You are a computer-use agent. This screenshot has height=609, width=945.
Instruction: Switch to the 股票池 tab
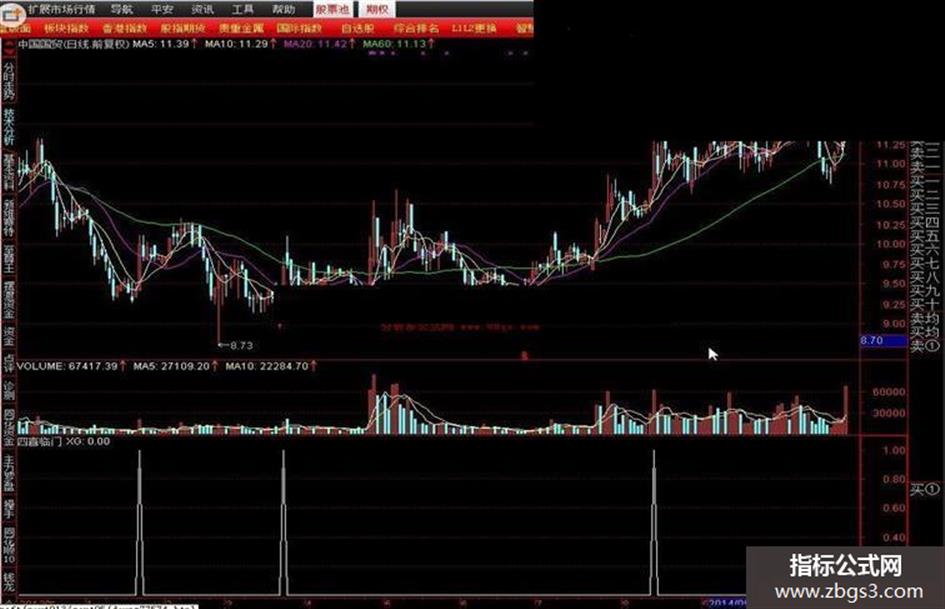tap(332, 9)
